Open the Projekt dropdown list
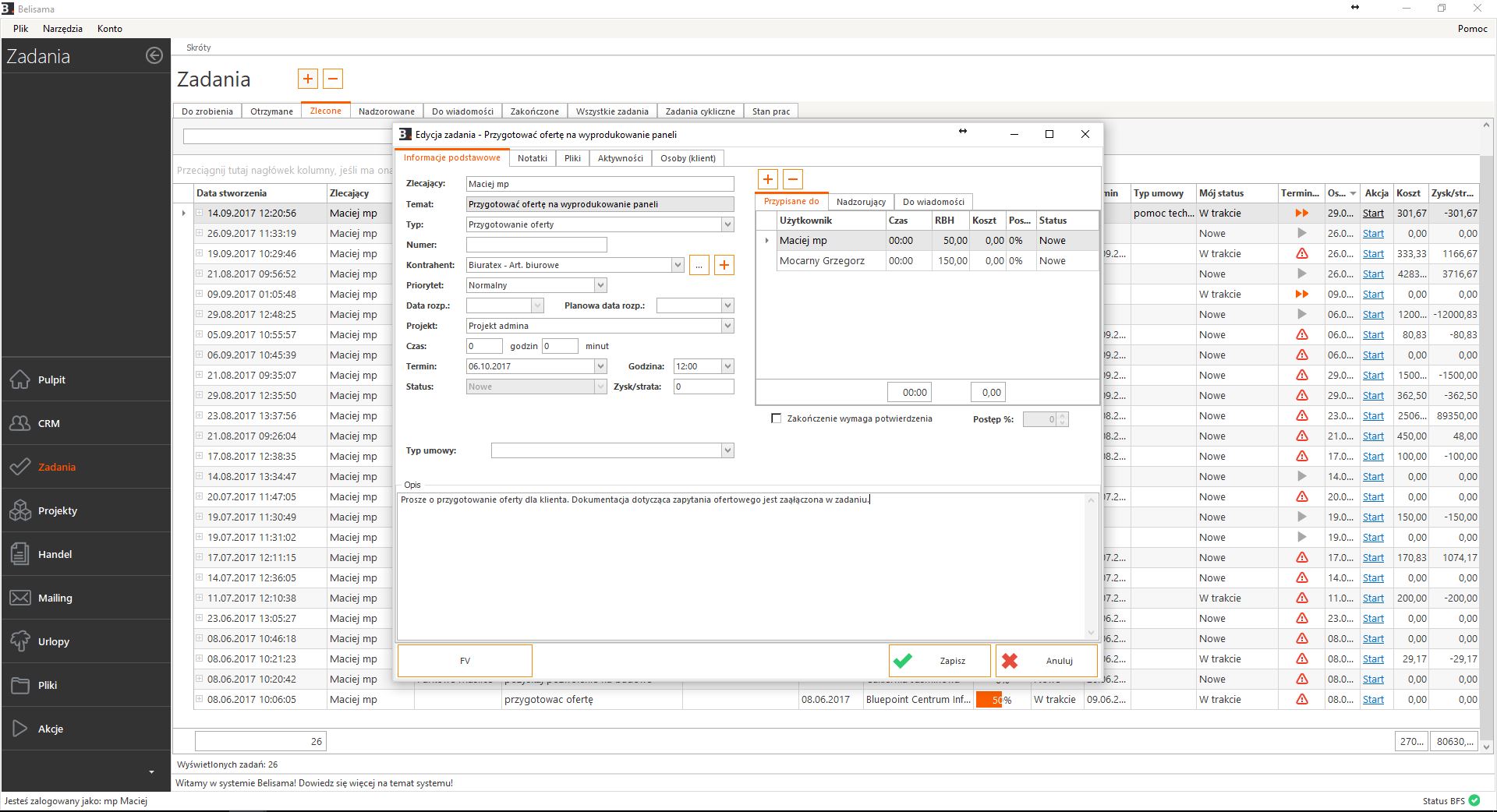This screenshot has width=1497, height=812. (727, 326)
